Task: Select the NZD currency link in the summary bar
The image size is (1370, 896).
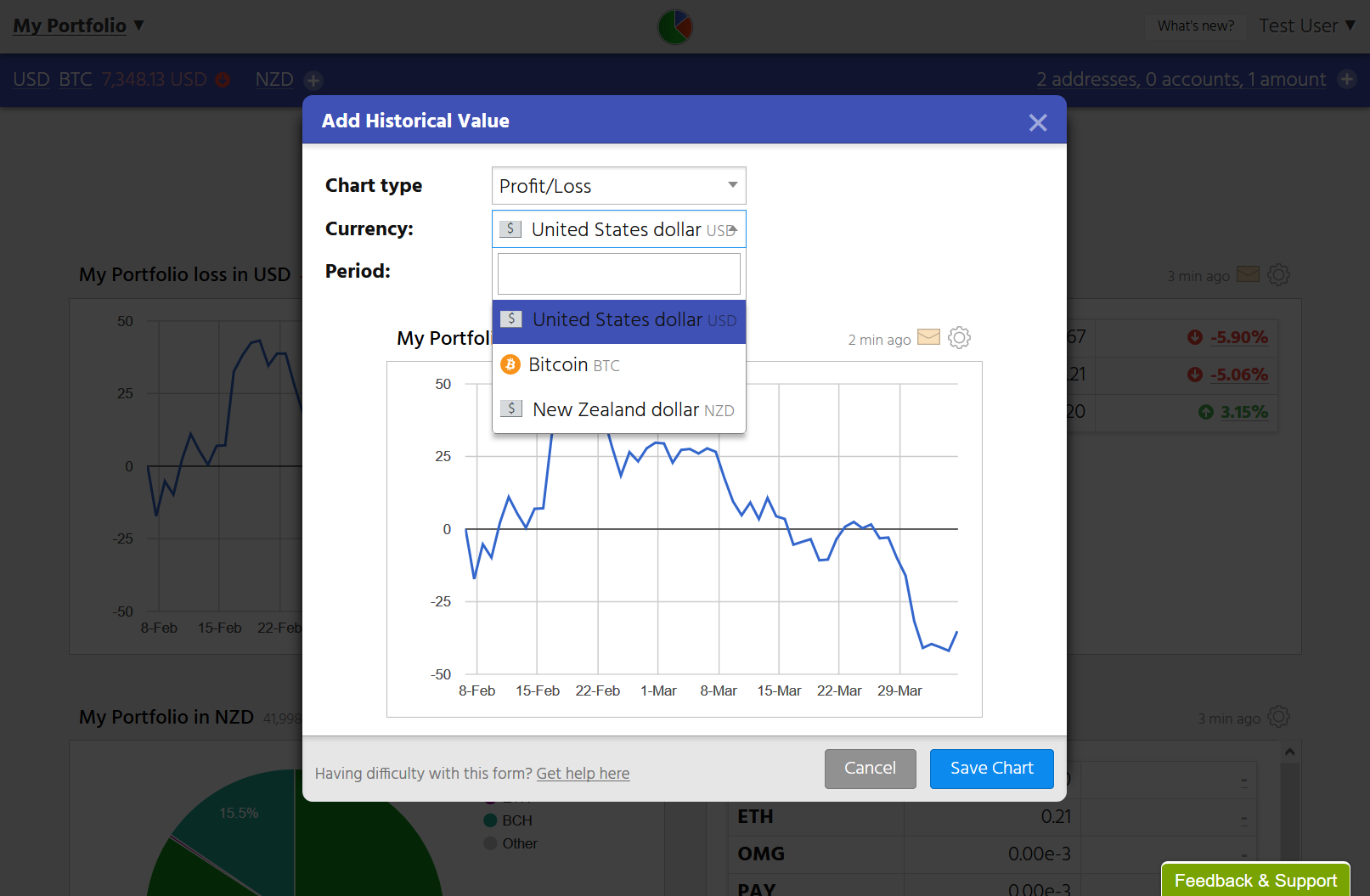Action: [x=274, y=80]
